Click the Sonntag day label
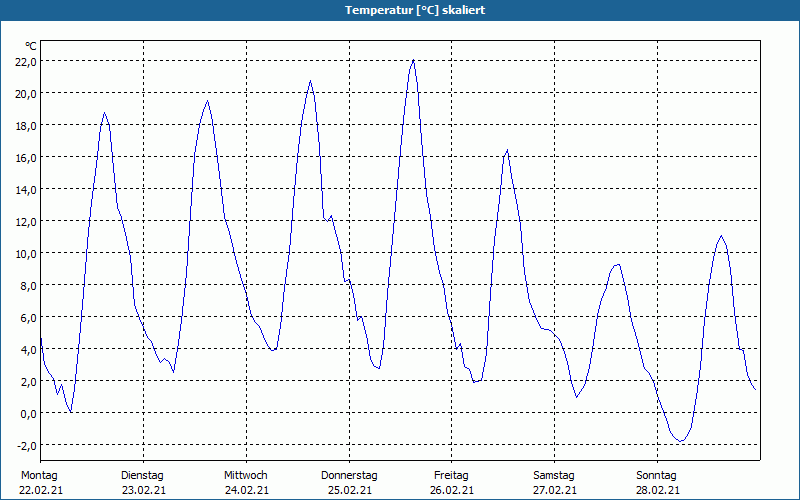The width and height of the screenshot is (800, 500). click(x=657, y=476)
